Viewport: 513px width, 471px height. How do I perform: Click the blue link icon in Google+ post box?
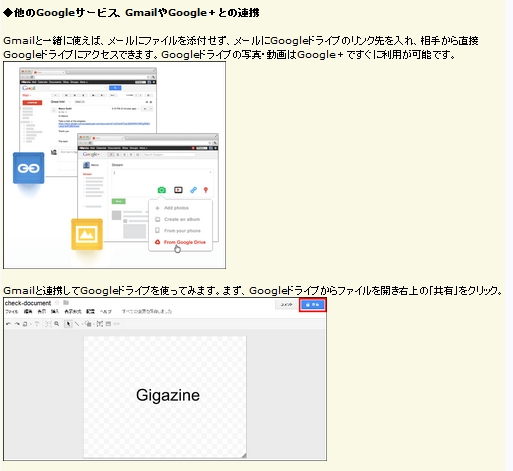[193, 190]
